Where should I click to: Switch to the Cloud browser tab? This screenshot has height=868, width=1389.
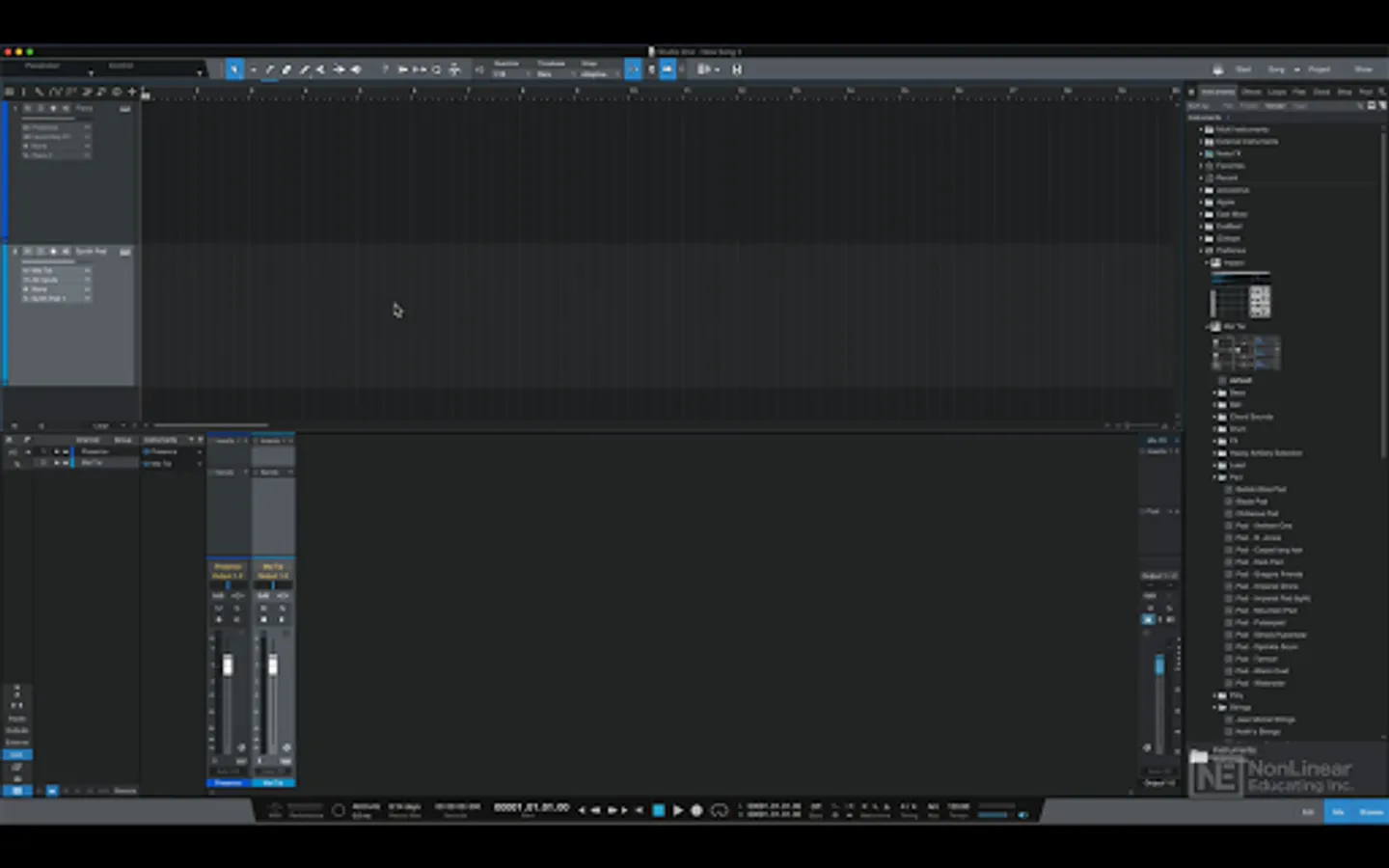click(1321, 92)
